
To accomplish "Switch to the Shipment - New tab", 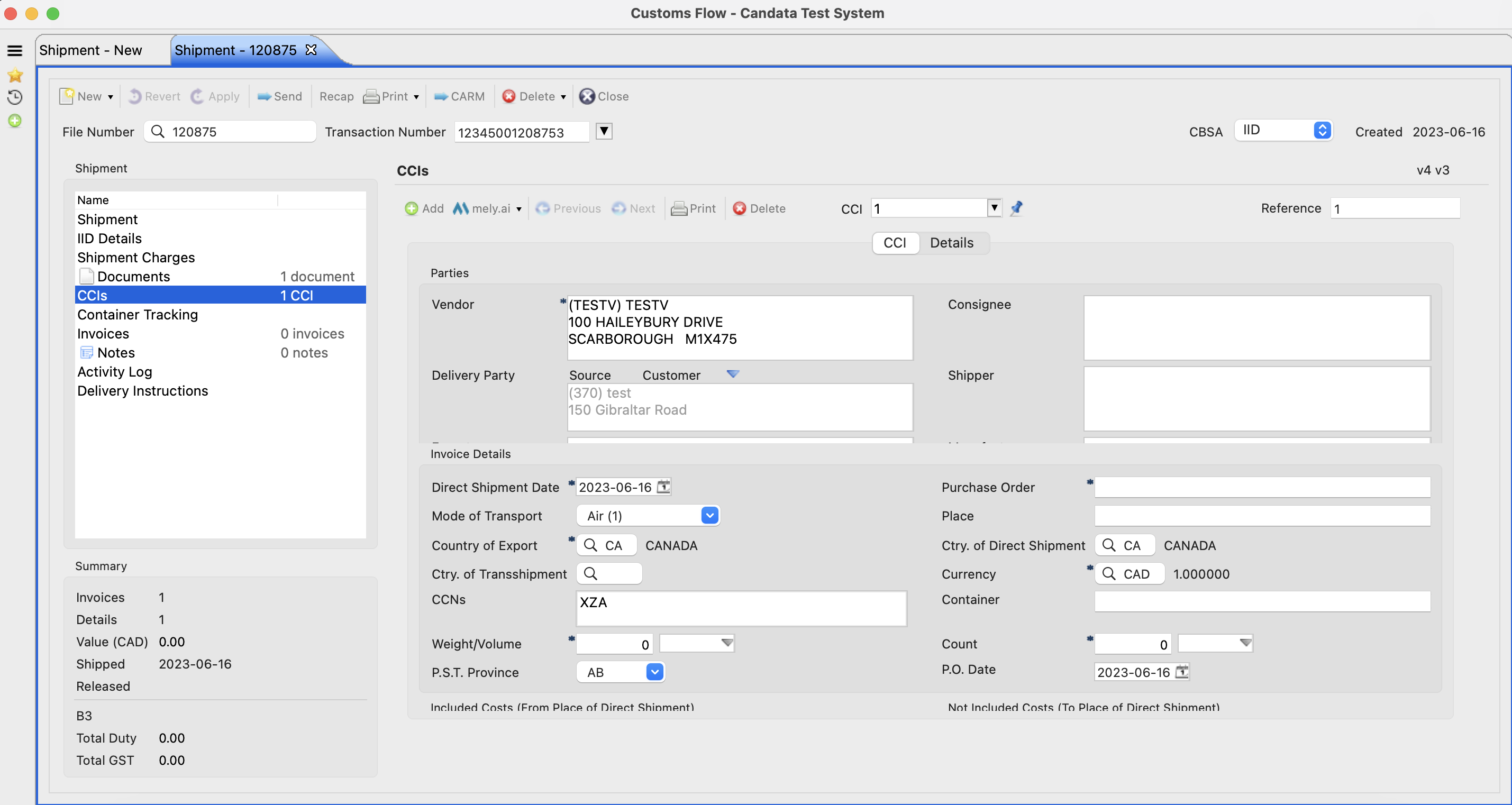I will pyautogui.click(x=91, y=50).
